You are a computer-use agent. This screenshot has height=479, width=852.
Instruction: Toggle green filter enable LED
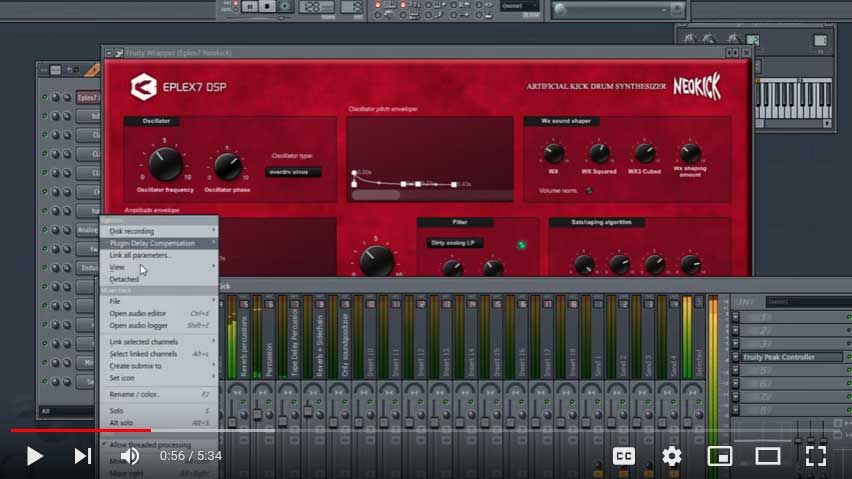tap(522, 245)
